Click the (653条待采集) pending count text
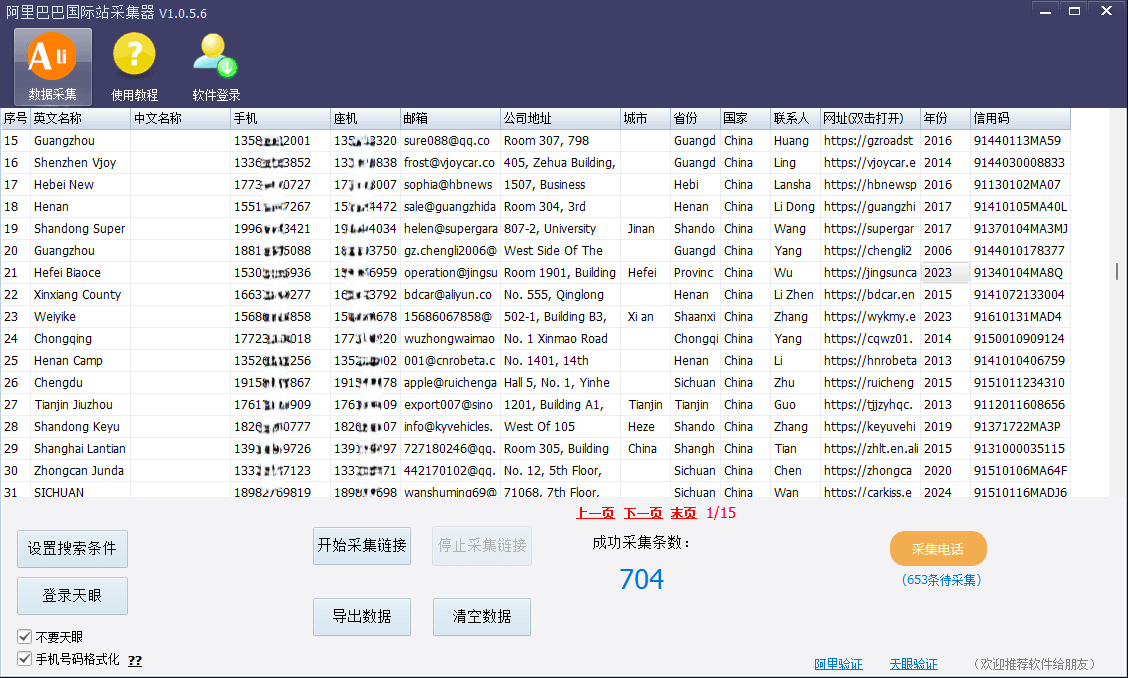This screenshot has height=678, width=1128. (x=941, y=580)
